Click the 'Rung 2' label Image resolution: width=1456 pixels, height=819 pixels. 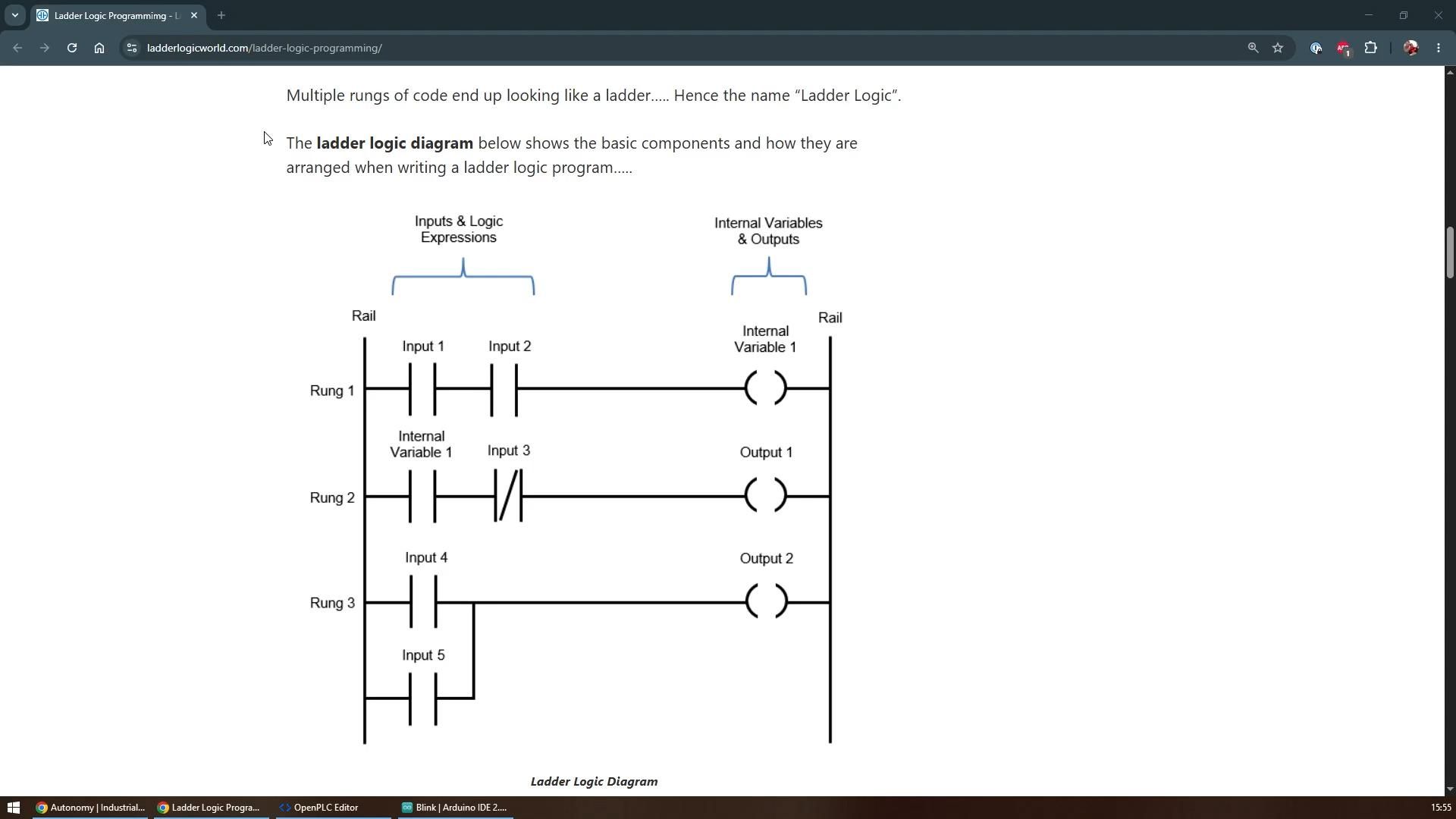click(x=332, y=498)
